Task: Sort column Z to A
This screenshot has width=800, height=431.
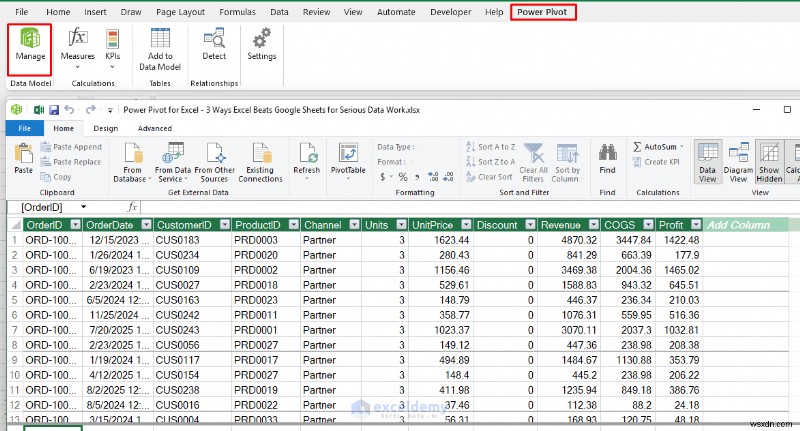Action: pyautogui.click(x=490, y=162)
